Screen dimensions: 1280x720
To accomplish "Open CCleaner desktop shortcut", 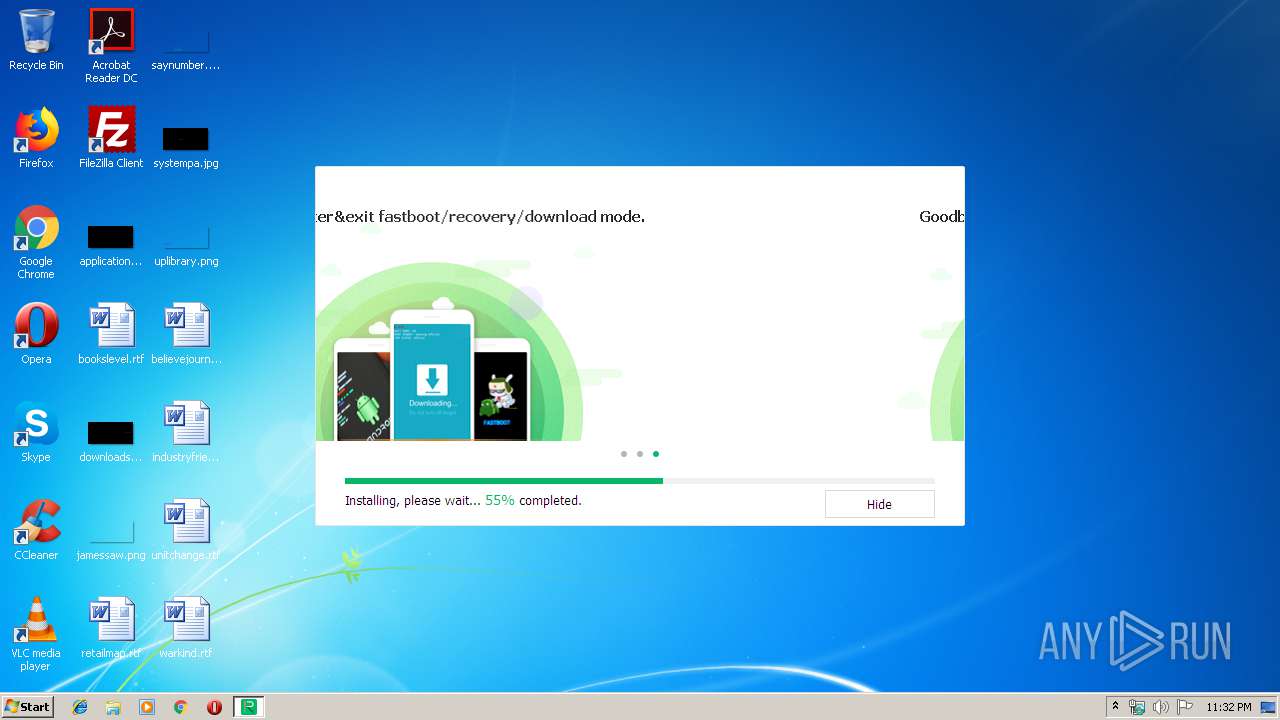I will (36, 530).
